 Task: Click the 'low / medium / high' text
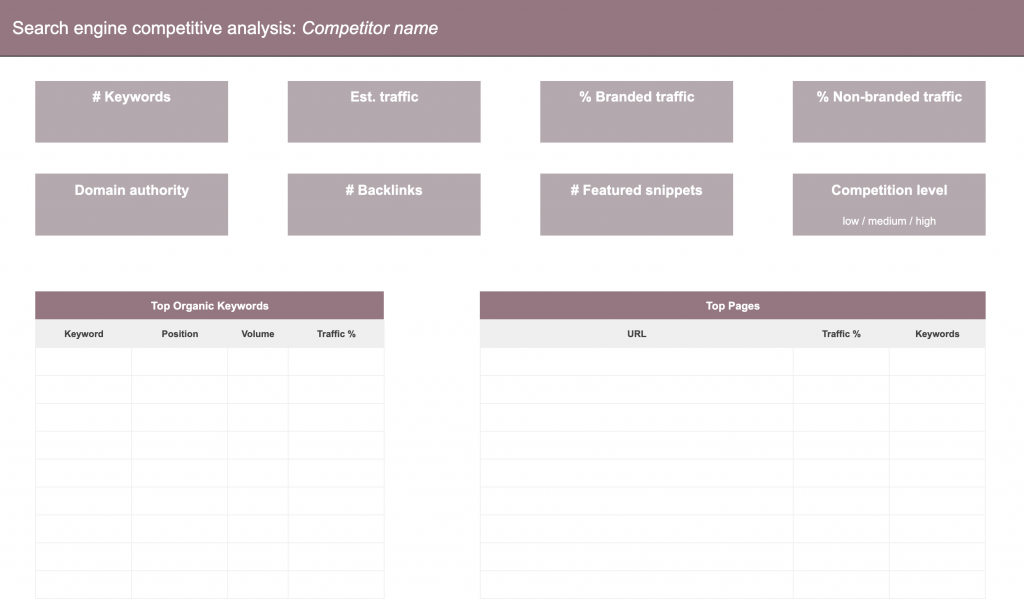[x=889, y=221]
